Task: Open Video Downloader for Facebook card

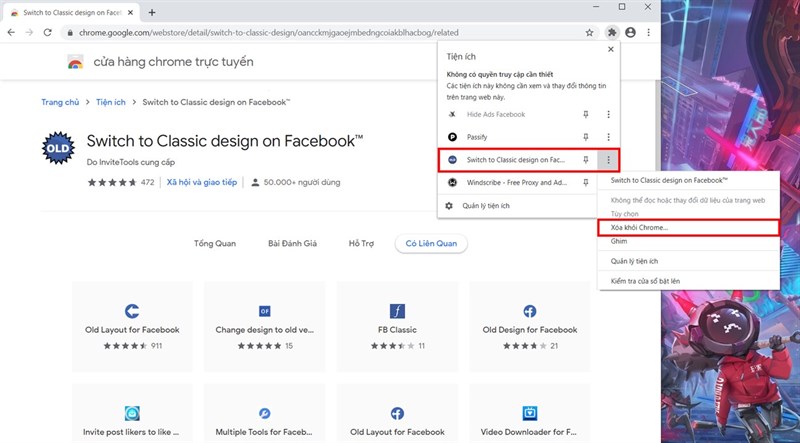Action: 530,413
